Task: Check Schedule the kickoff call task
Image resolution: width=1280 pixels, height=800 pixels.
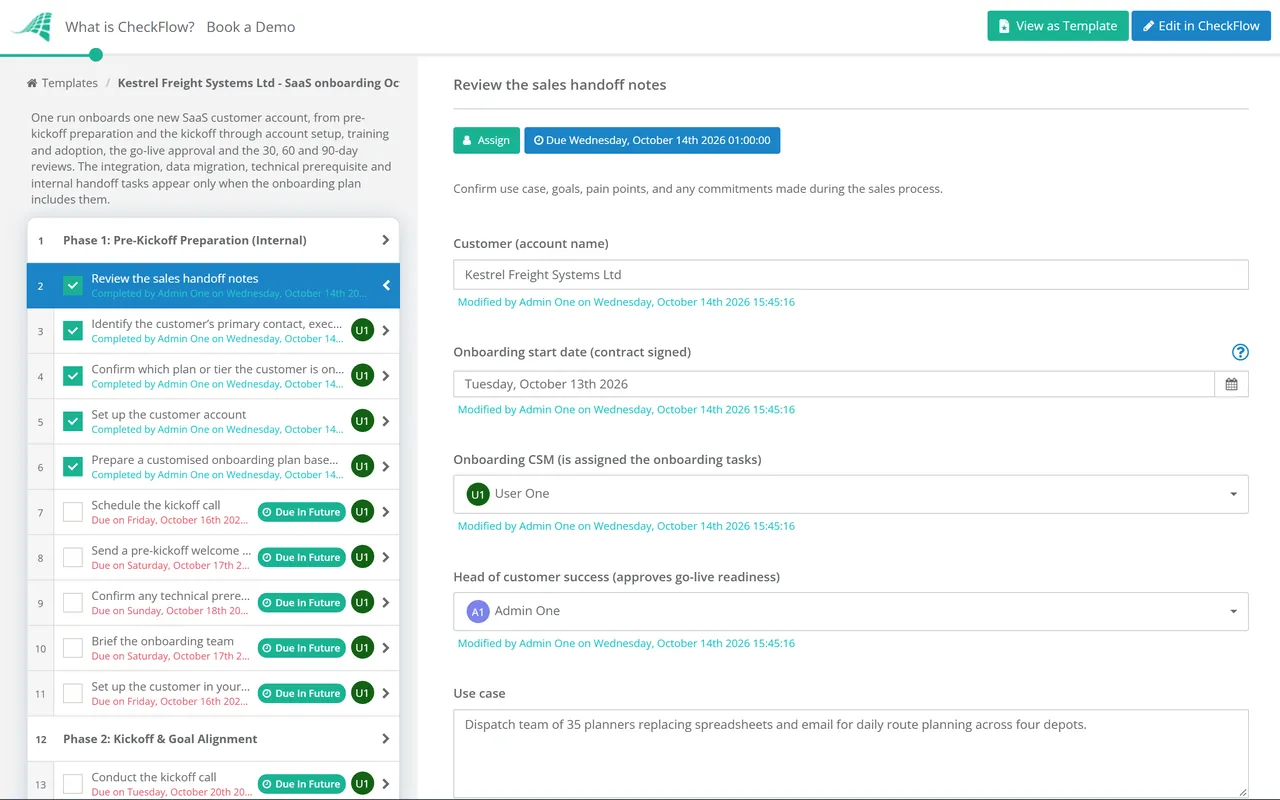Action: click(73, 512)
